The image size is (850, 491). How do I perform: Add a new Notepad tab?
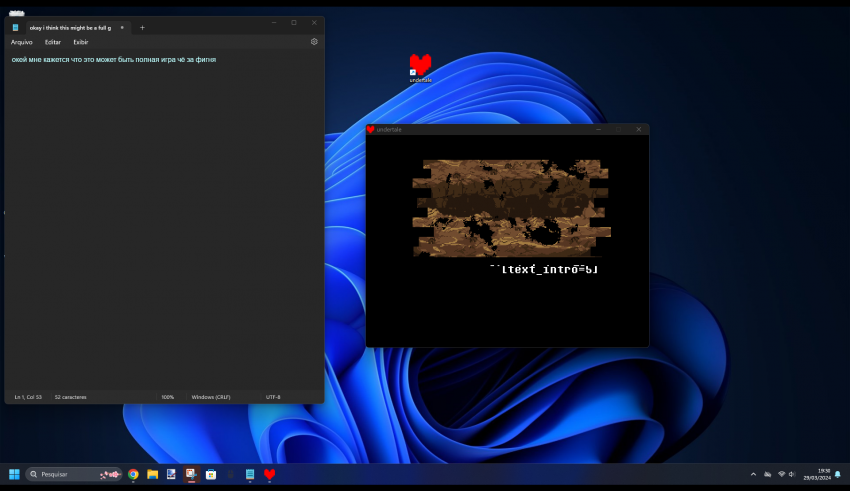142,28
